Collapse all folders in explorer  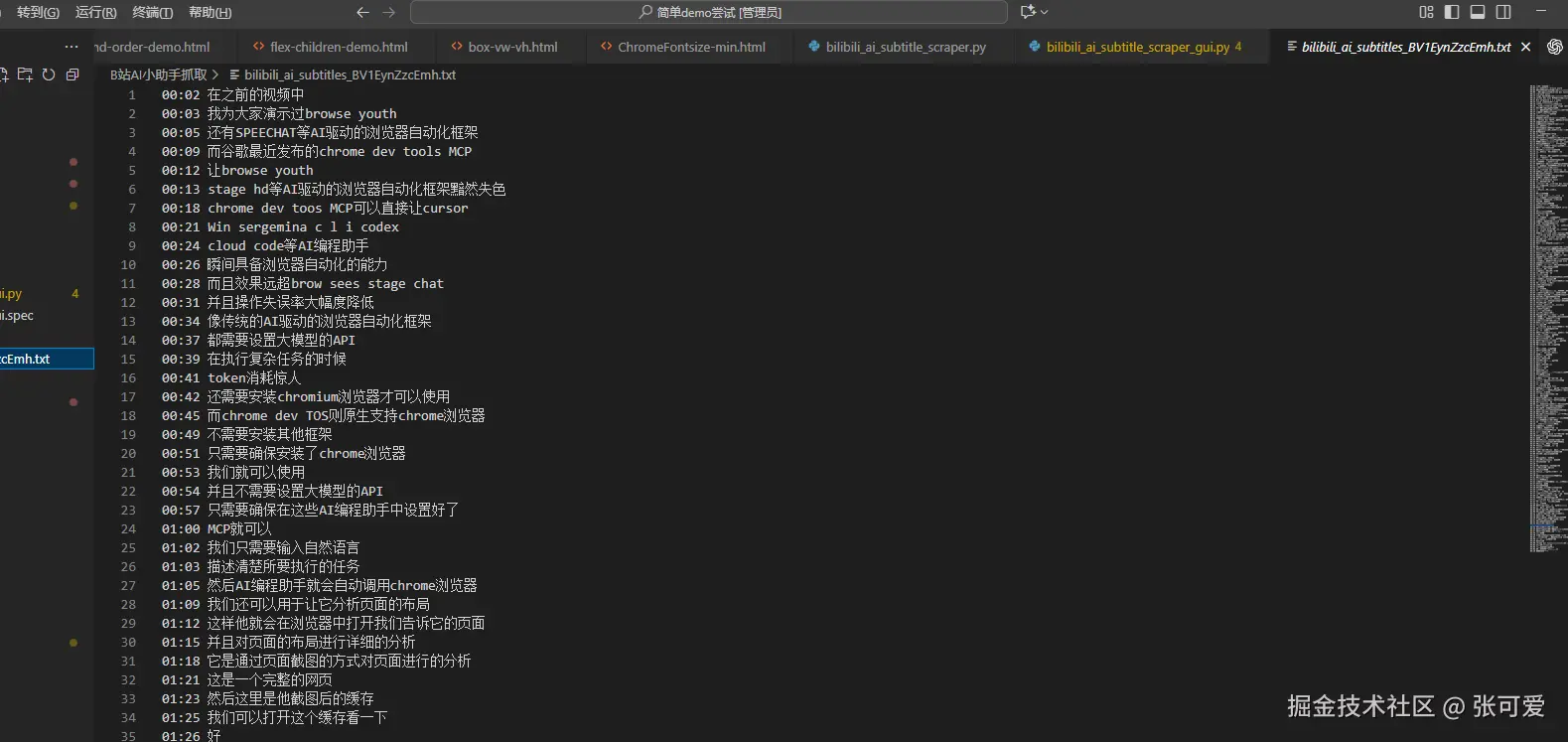(72, 74)
